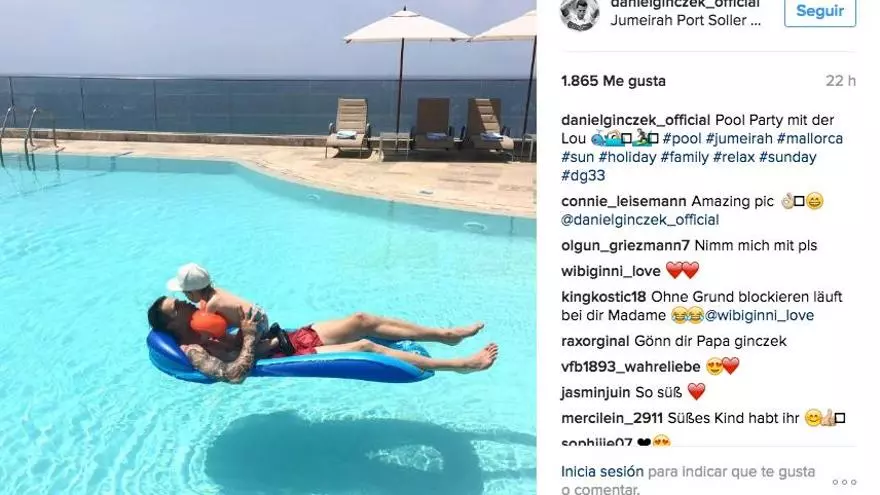Open connie_leisemann commenter profile
This screenshot has height=495, width=880.
pyautogui.click(x=624, y=201)
